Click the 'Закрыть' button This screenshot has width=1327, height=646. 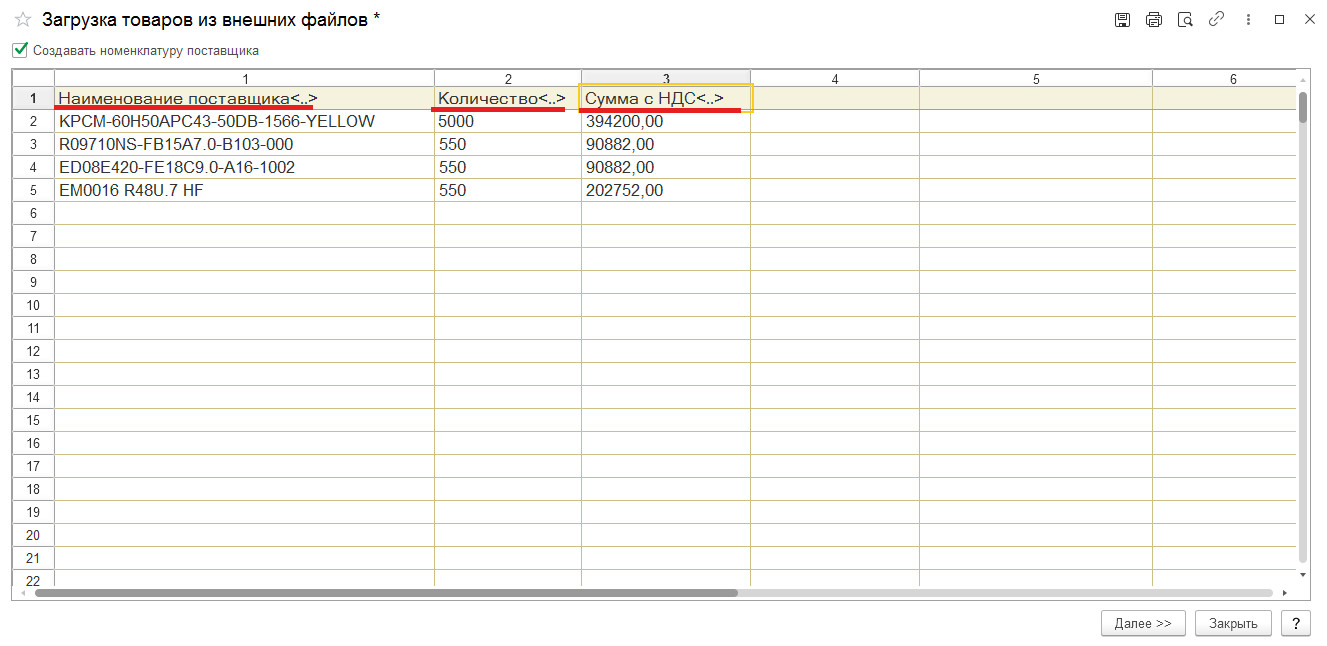pyautogui.click(x=1232, y=623)
